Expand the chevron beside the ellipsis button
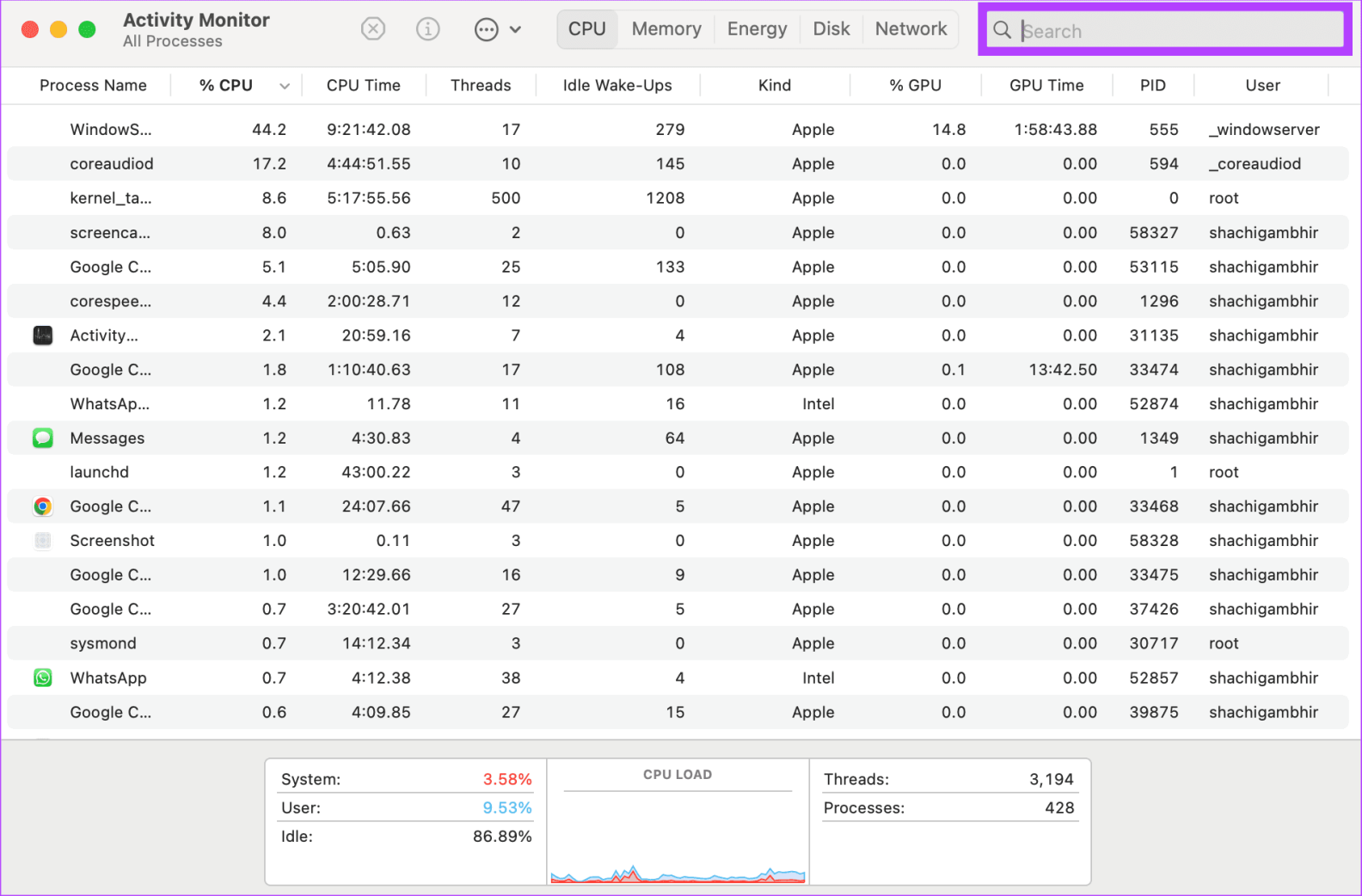This screenshot has height=896, width=1362. 516,29
